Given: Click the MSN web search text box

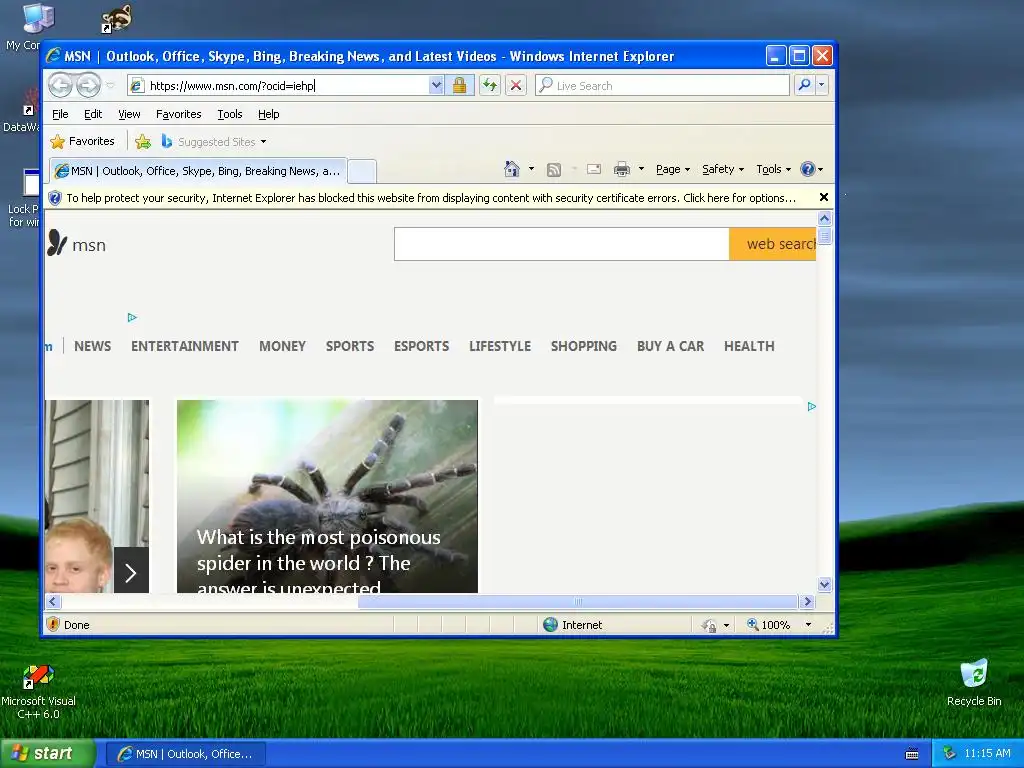Looking at the screenshot, I should point(562,244).
